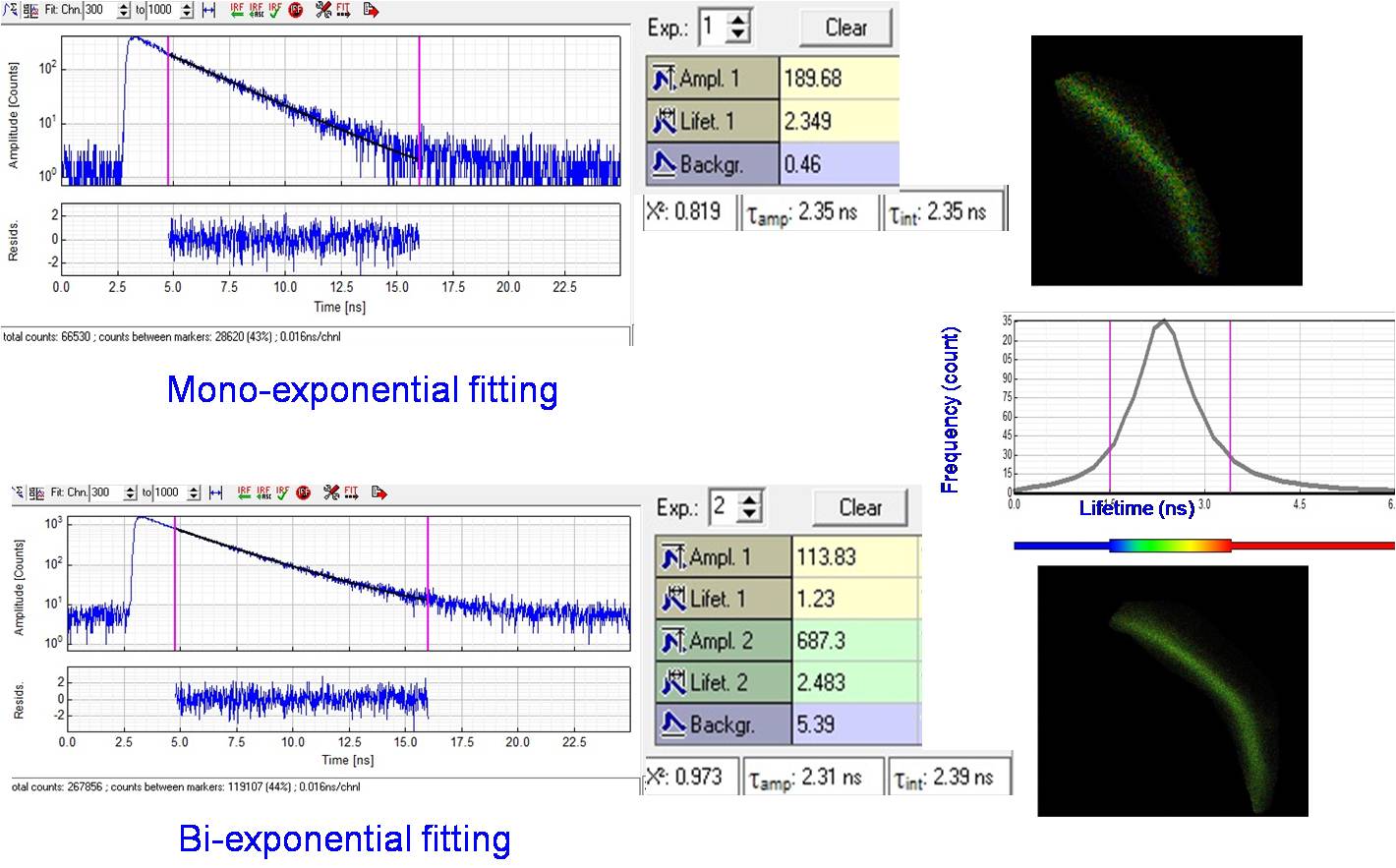
Task: Select the Ampl. 2 value 687.3
Action: [x=856, y=641]
